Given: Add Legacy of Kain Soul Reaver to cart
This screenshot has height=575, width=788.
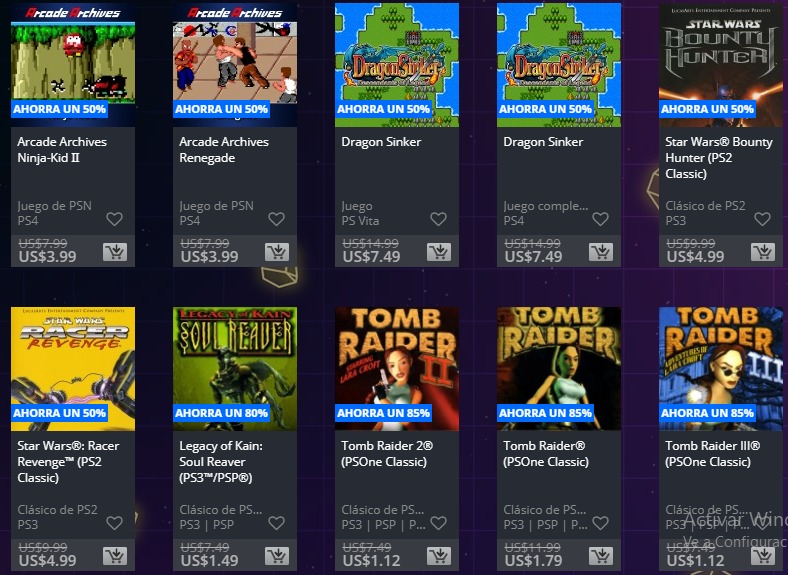Looking at the screenshot, I should tap(277, 556).
